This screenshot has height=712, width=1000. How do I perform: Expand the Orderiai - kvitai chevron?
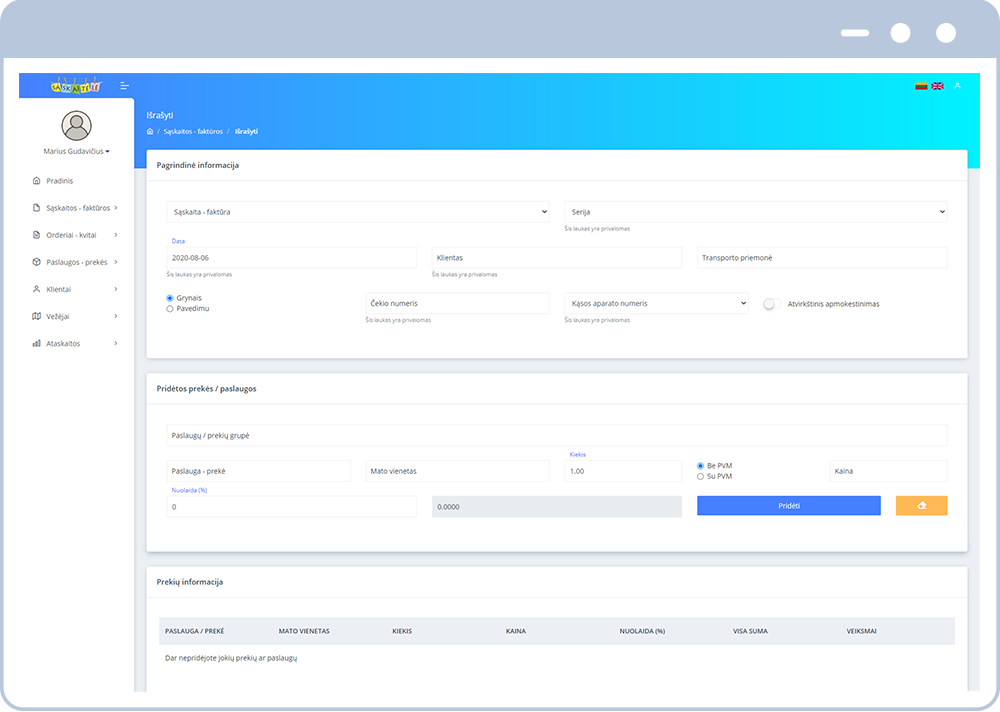pyautogui.click(x=115, y=235)
